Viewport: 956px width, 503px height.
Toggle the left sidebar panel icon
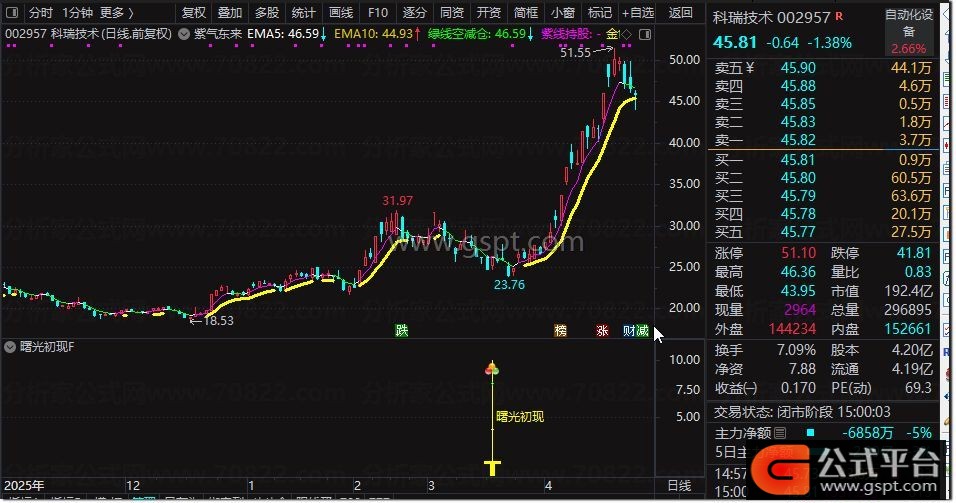point(11,12)
